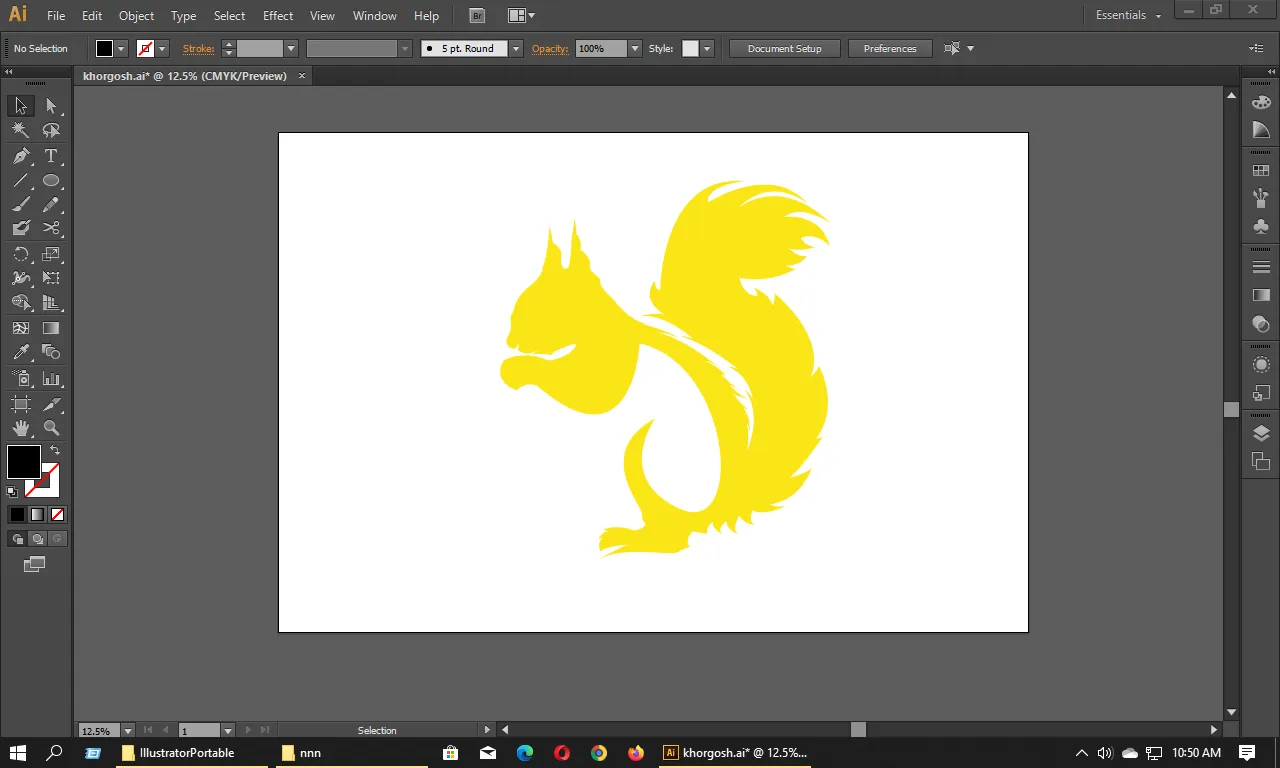Select the Gradient tool in toolbox

click(x=51, y=328)
